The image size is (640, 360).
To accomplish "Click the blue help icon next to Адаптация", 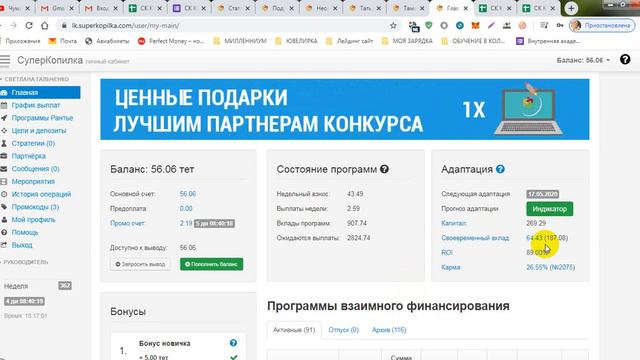I will [500, 169].
